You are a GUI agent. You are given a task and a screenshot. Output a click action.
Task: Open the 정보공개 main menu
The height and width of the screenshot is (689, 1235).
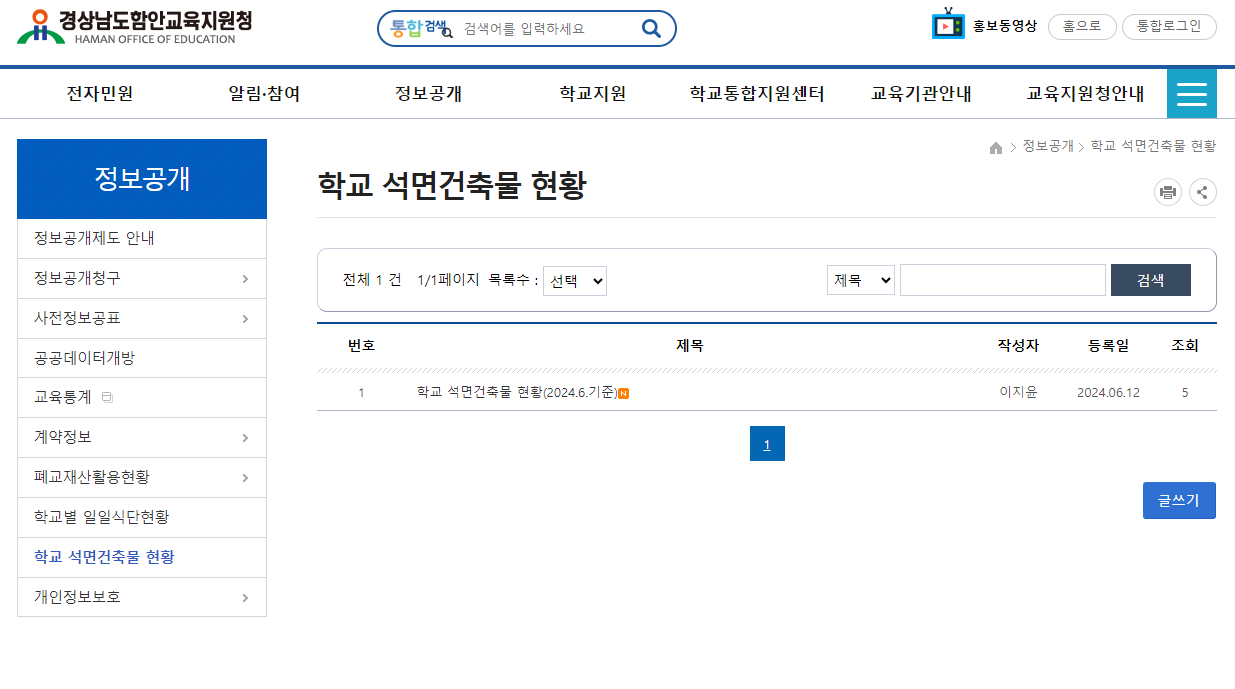[428, 94]
